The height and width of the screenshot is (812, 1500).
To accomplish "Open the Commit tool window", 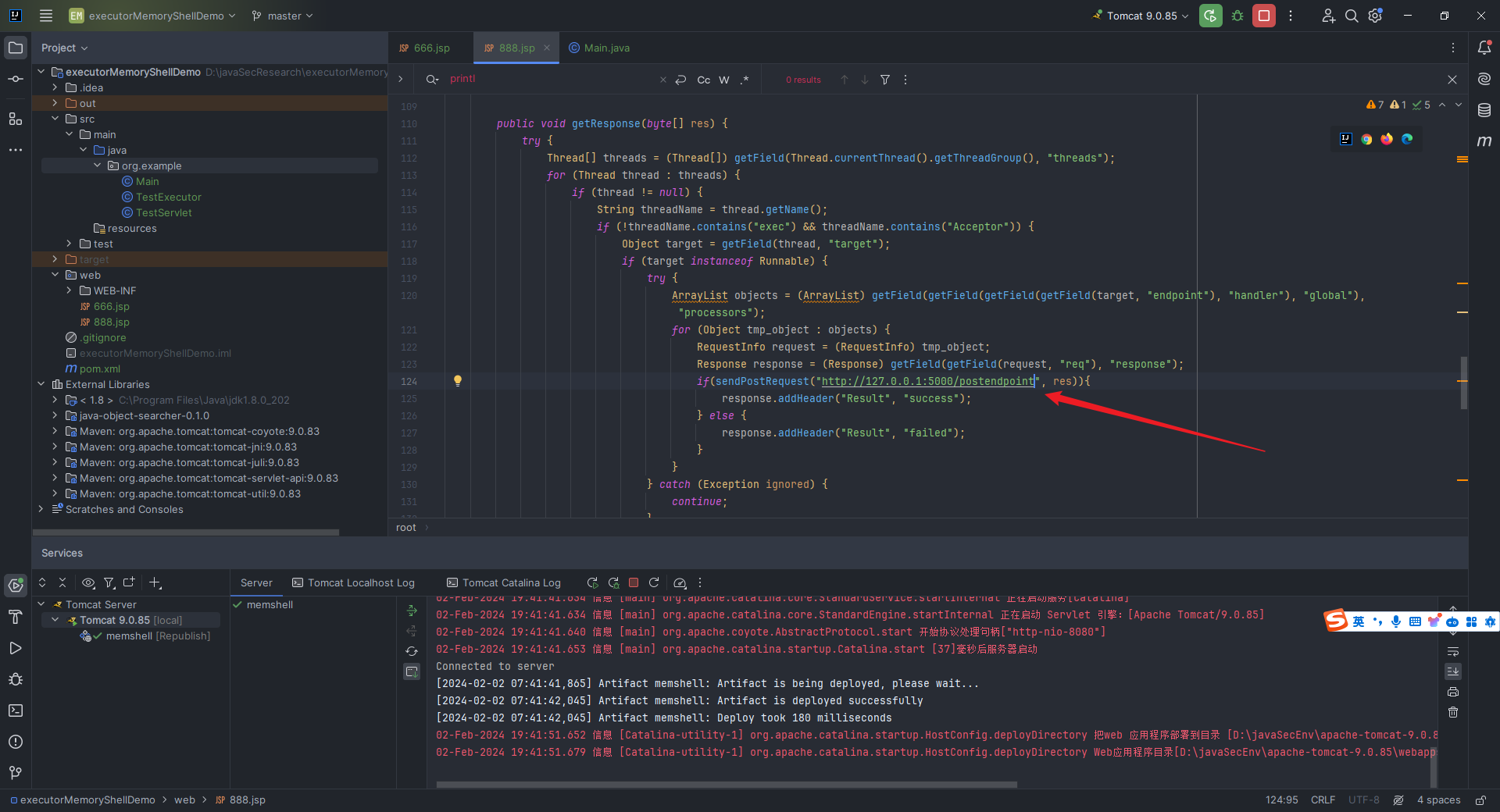I will [16, 80].
